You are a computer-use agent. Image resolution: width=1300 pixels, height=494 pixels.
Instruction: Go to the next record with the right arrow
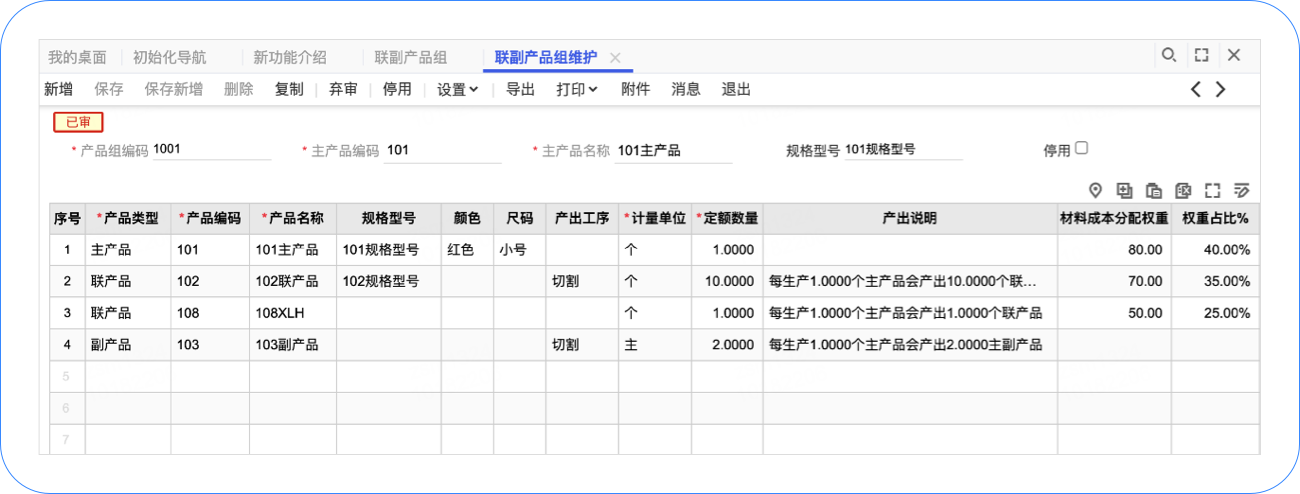[1220, 89]
